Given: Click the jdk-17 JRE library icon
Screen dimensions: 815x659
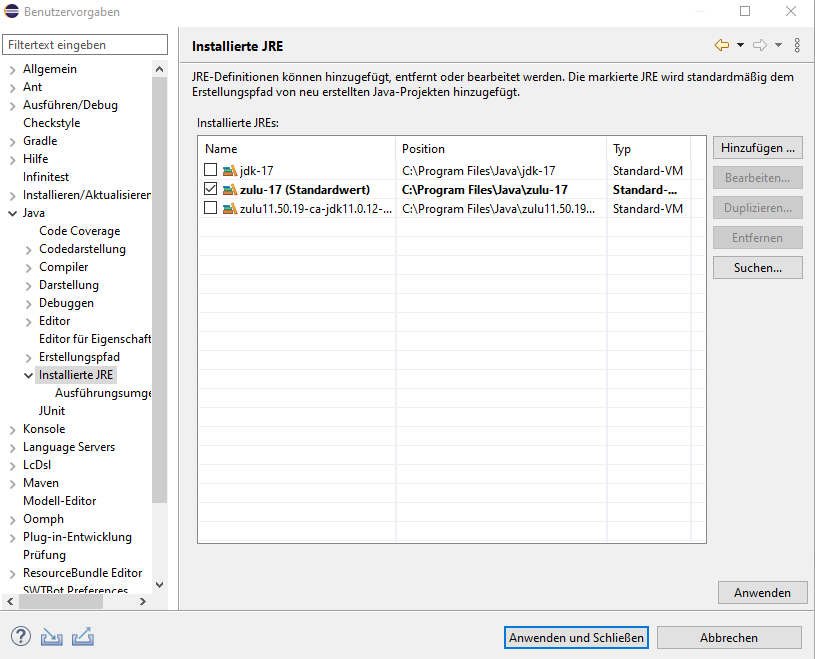Looking at the screenshot, I should (x=230, y=170).
